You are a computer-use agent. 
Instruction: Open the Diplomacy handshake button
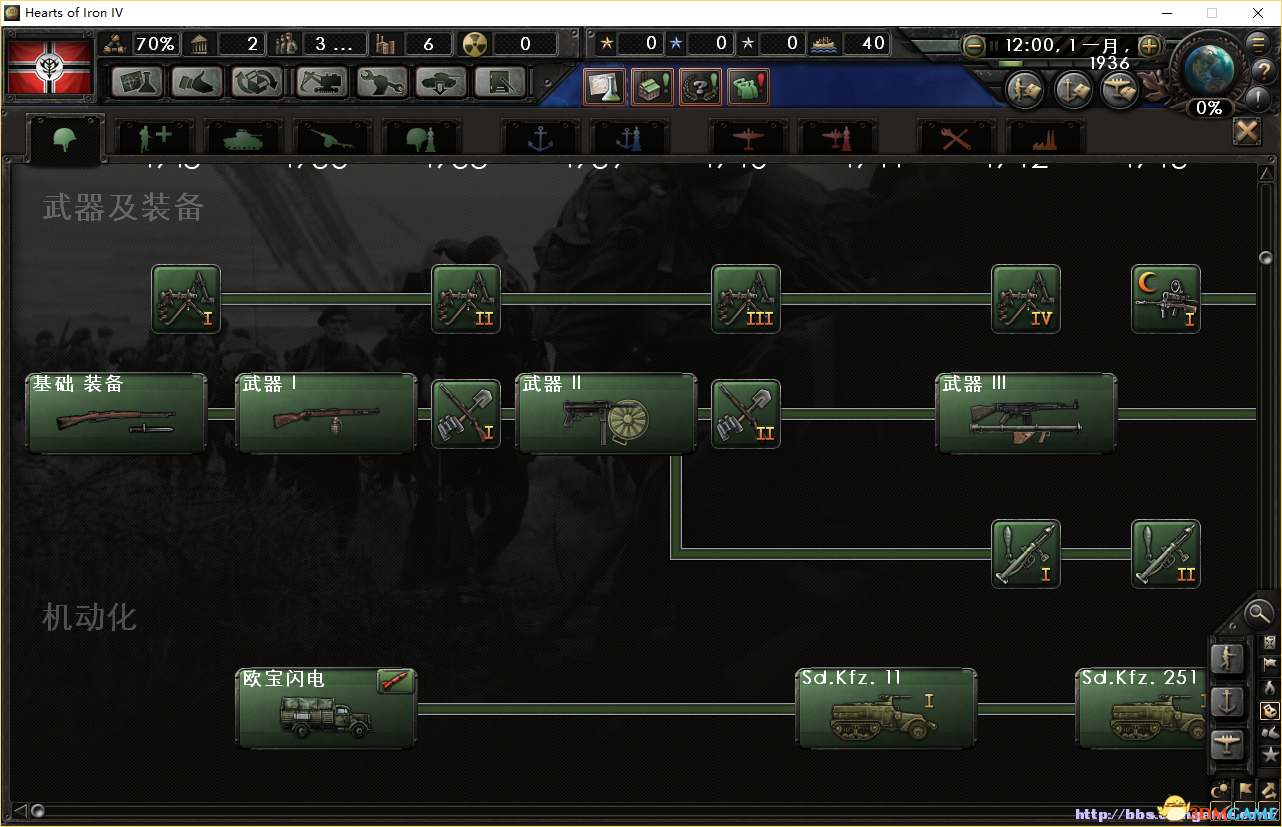point(197,82)
